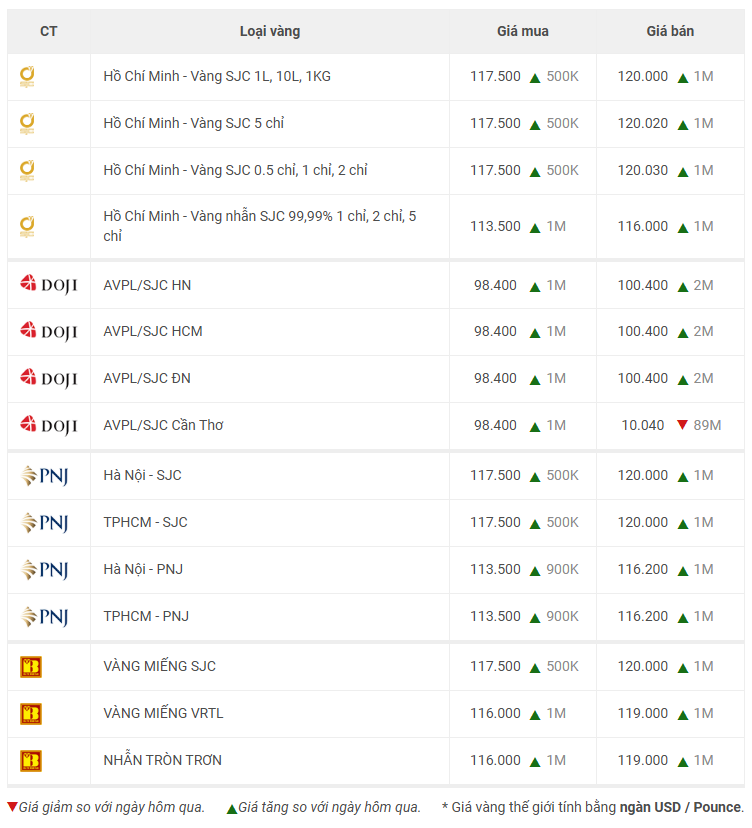Image resolution: width=752 pixels, height=828 pixels.
Task: Select 'Hồ Chí Minh - Vàng SJC 5 chỉ' text
Action: pyautogui.click(x=194, y=124)
